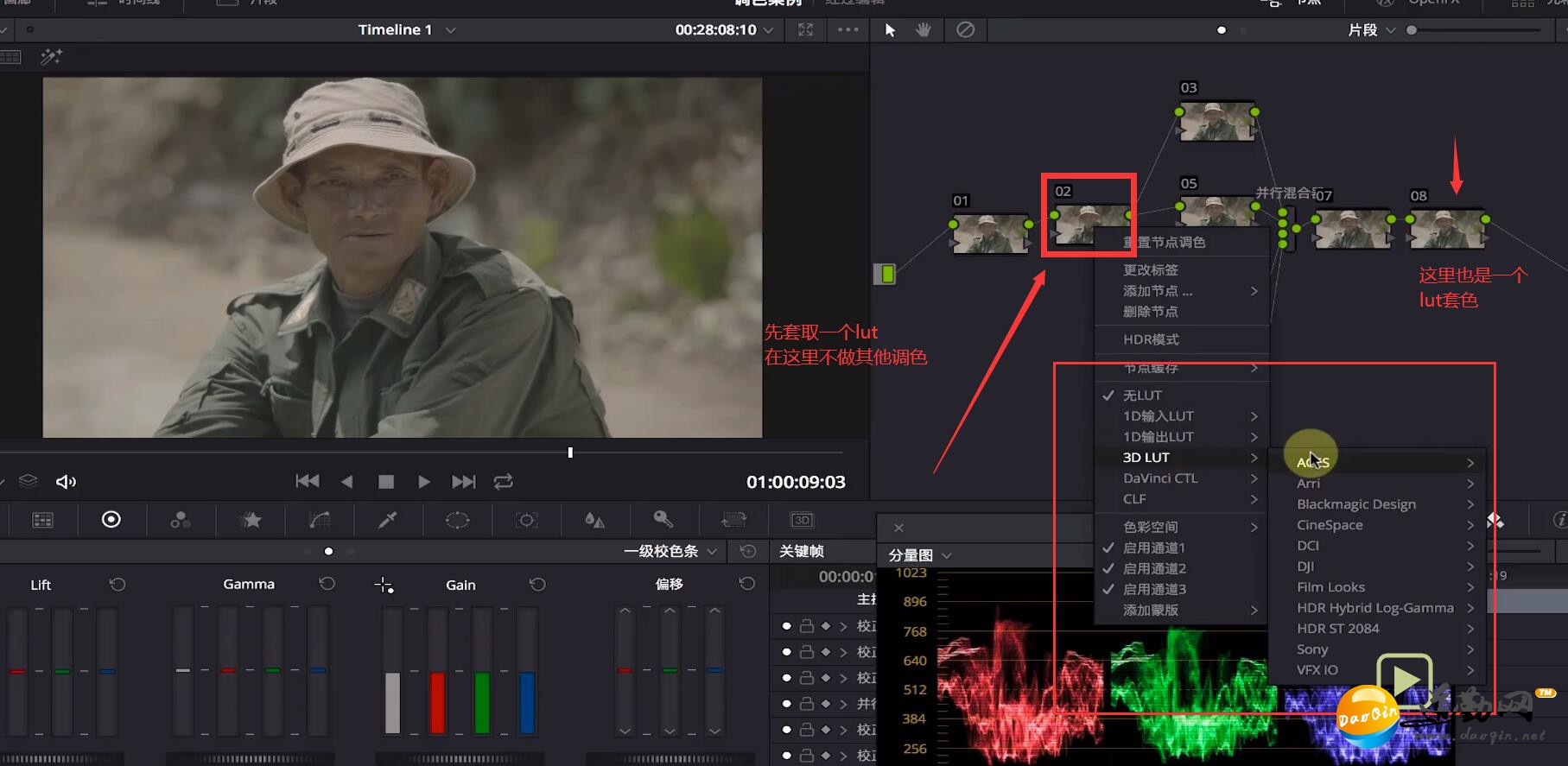The height and width of the screenshot is (766, 1568).
Task: Open the Tracker palette
Action: (x=526, y=520)
